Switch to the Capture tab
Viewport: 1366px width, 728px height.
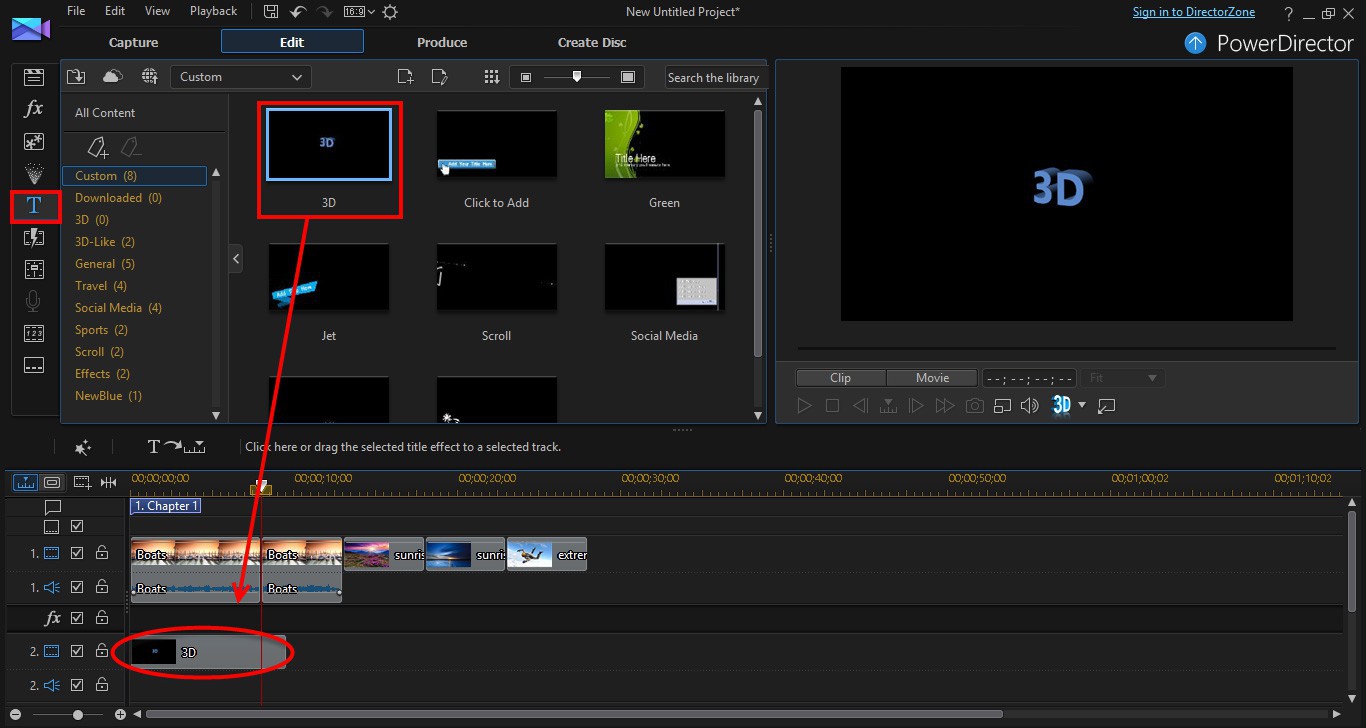click(134, 42)
